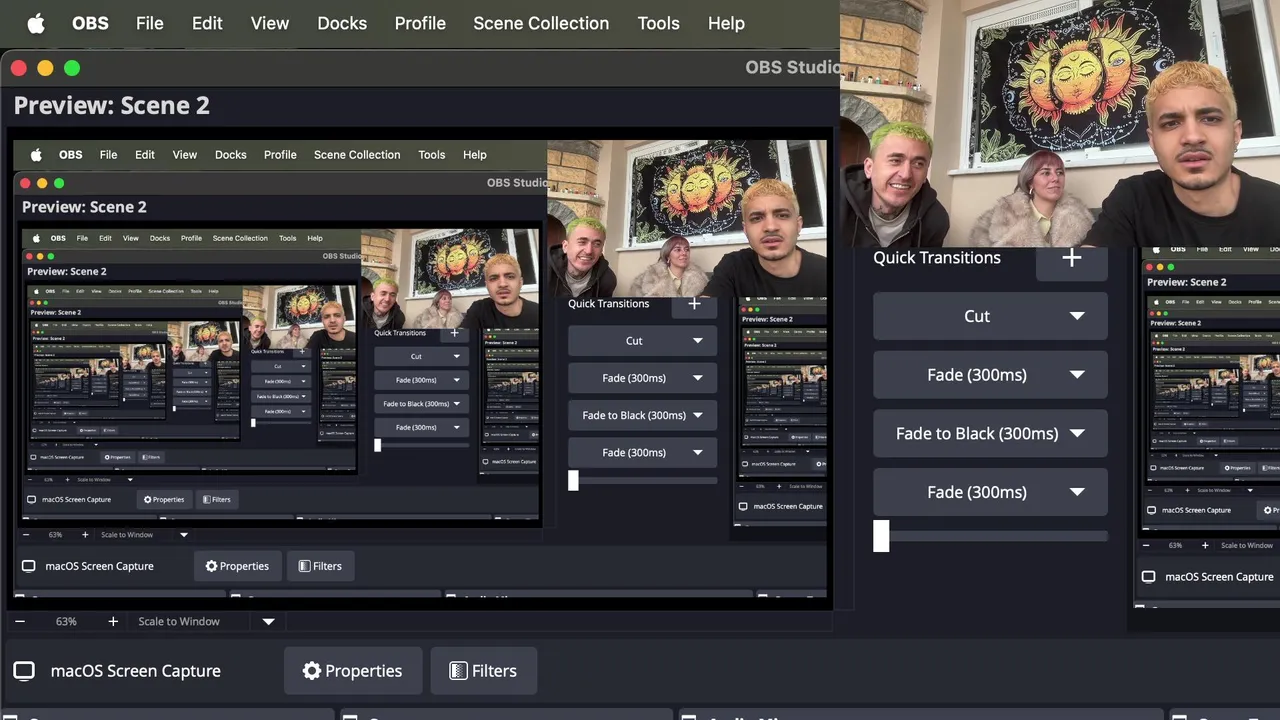
Task: Click the arrow on the large Fade to Black button
Action: (x=1077, y=433)
